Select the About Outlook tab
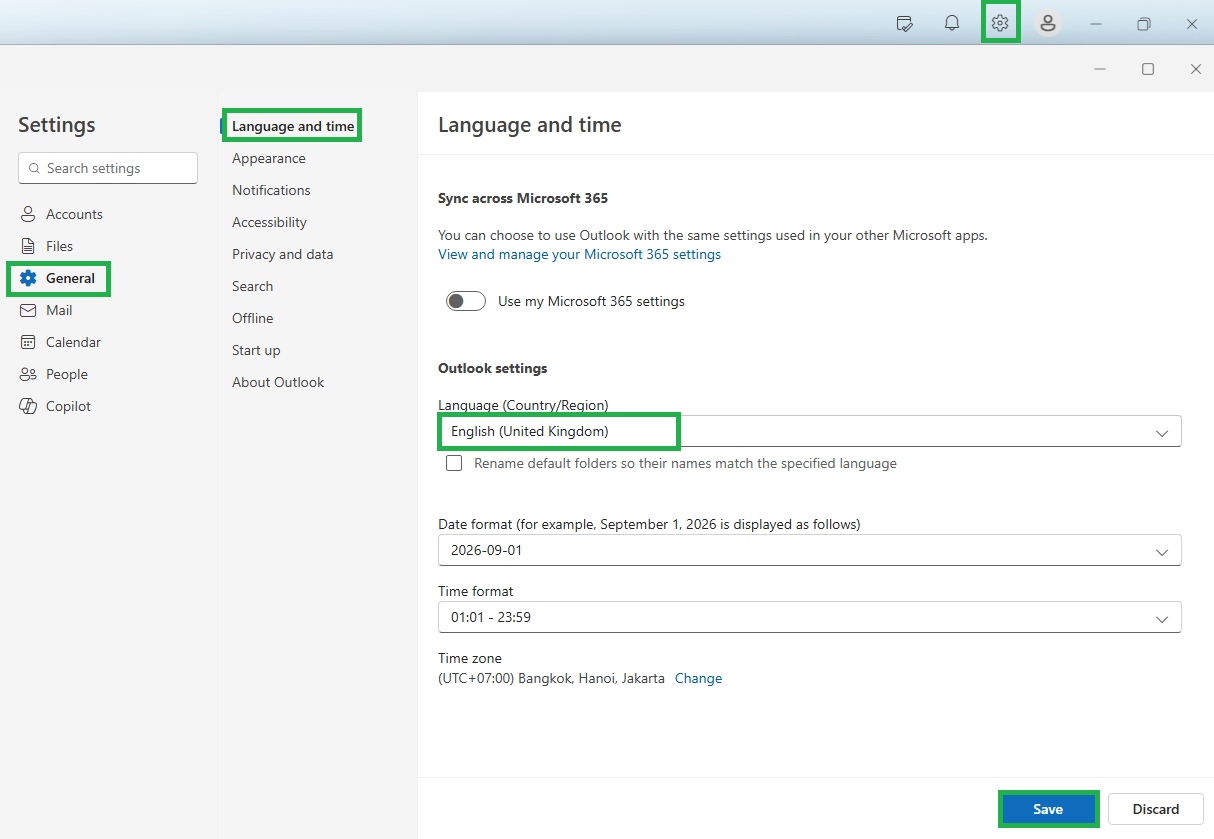Screen dimensions: 1214x839 pos(278,382)
